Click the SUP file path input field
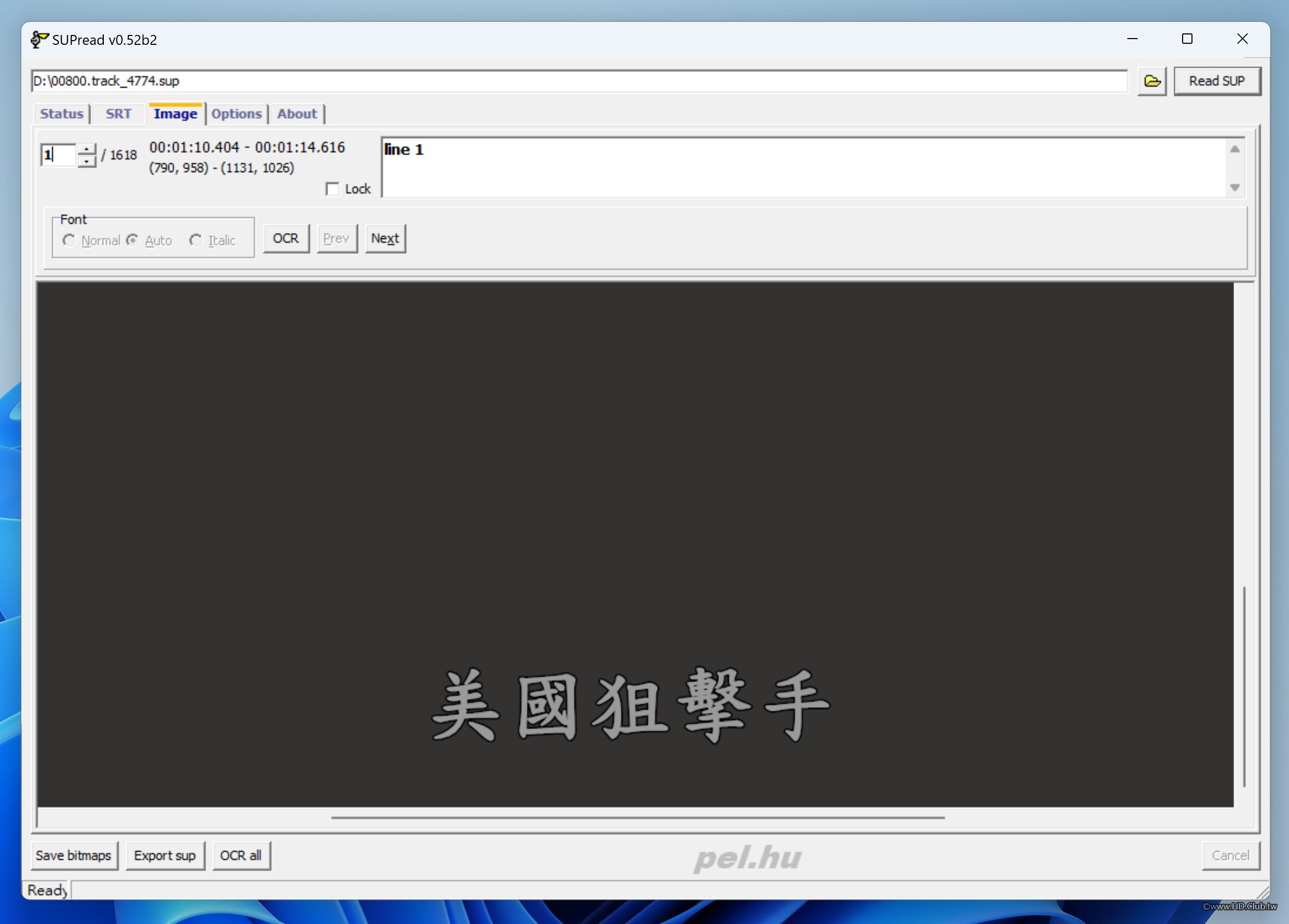1289x924 pixels. (x=579, y=81)
